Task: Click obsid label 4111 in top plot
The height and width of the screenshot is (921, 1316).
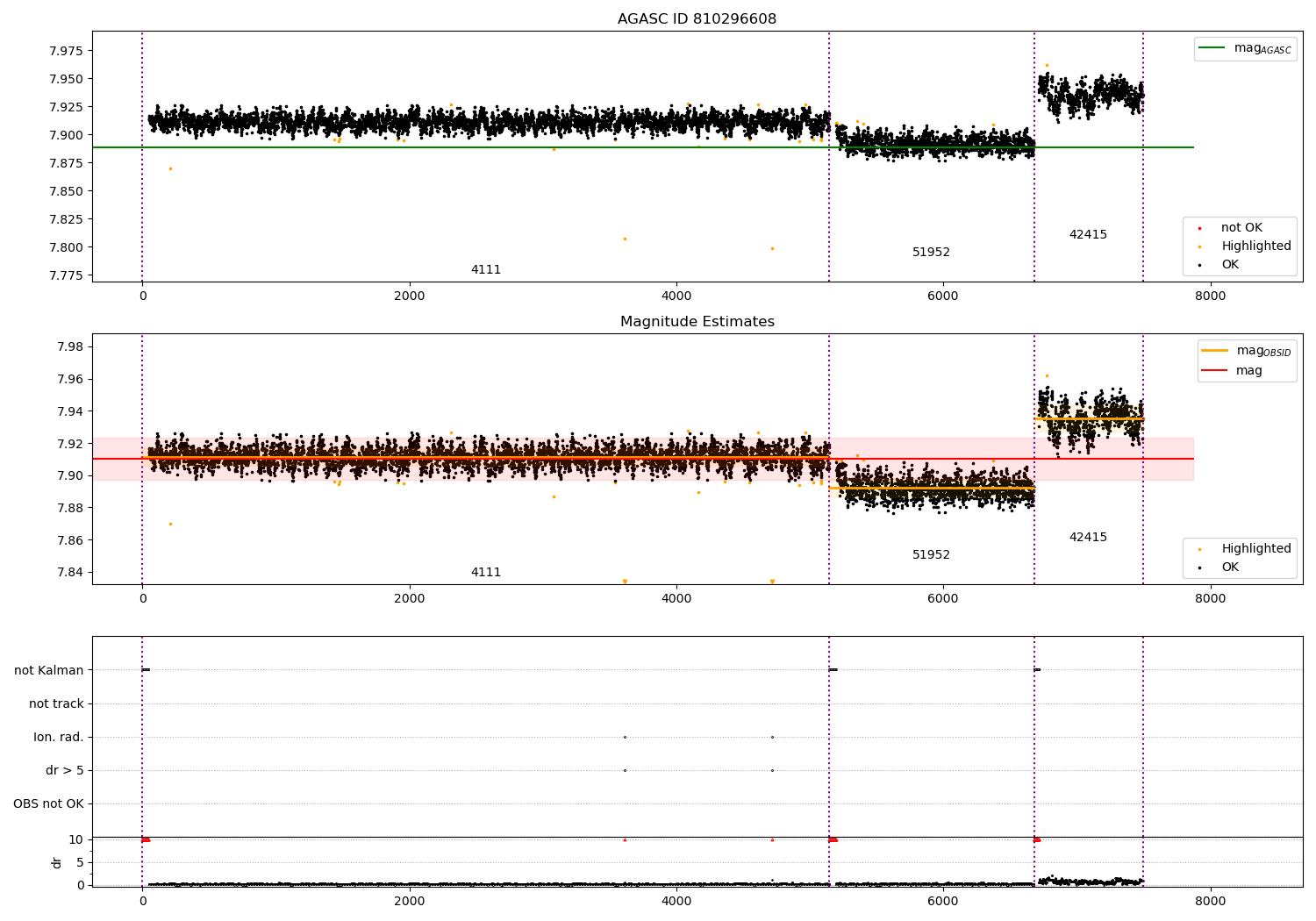Action: click(486, 269)
